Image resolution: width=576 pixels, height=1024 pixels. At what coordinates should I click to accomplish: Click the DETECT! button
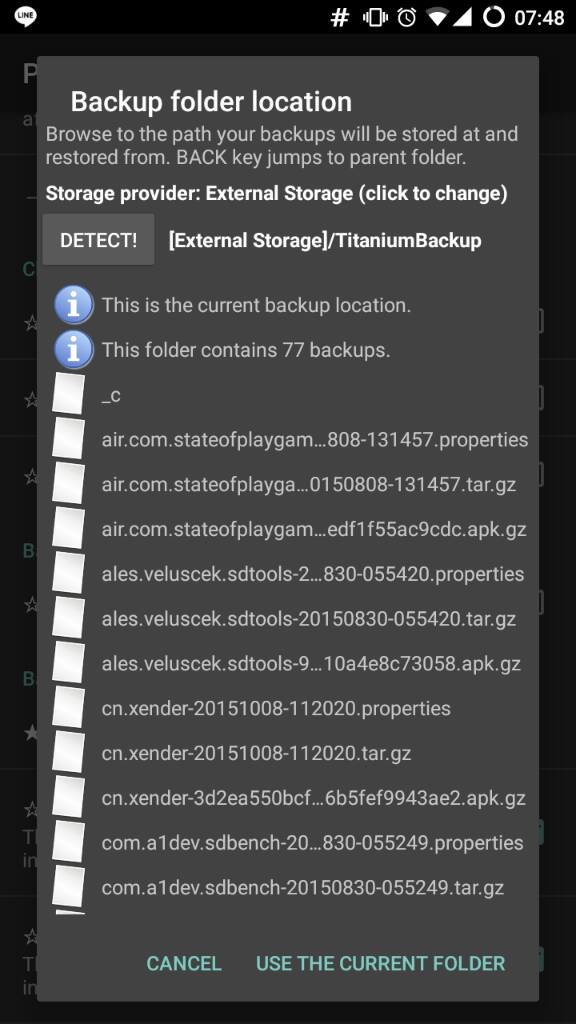coord(99,240)
